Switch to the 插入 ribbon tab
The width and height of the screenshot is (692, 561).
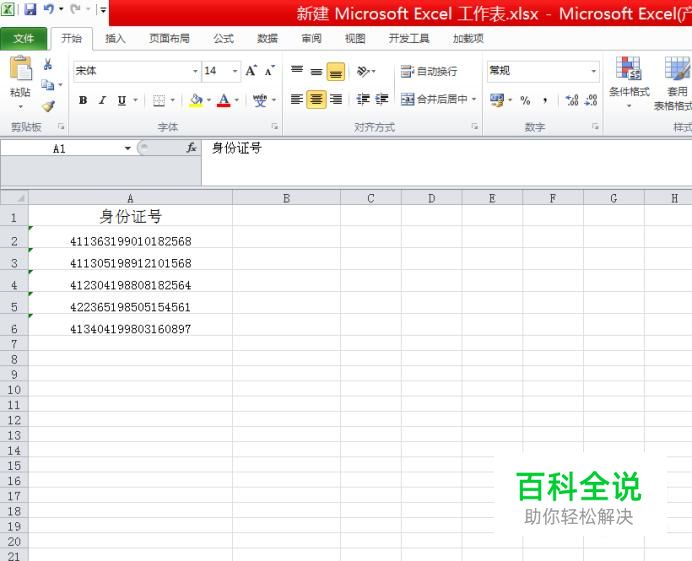(115, 39)
